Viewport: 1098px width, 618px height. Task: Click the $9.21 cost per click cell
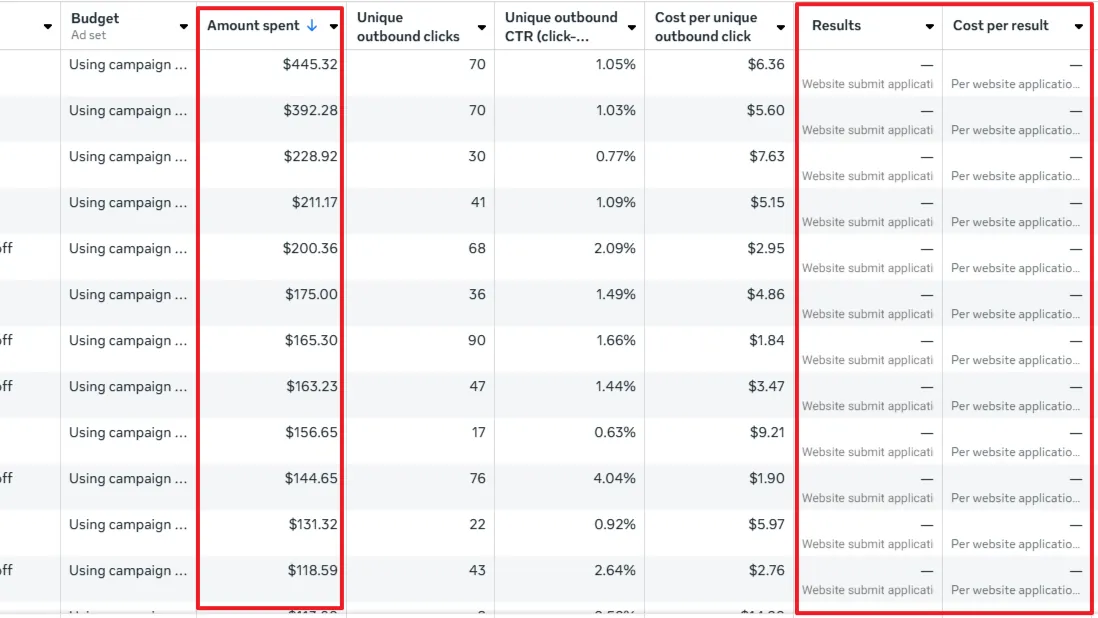click(x=767, y=433)
